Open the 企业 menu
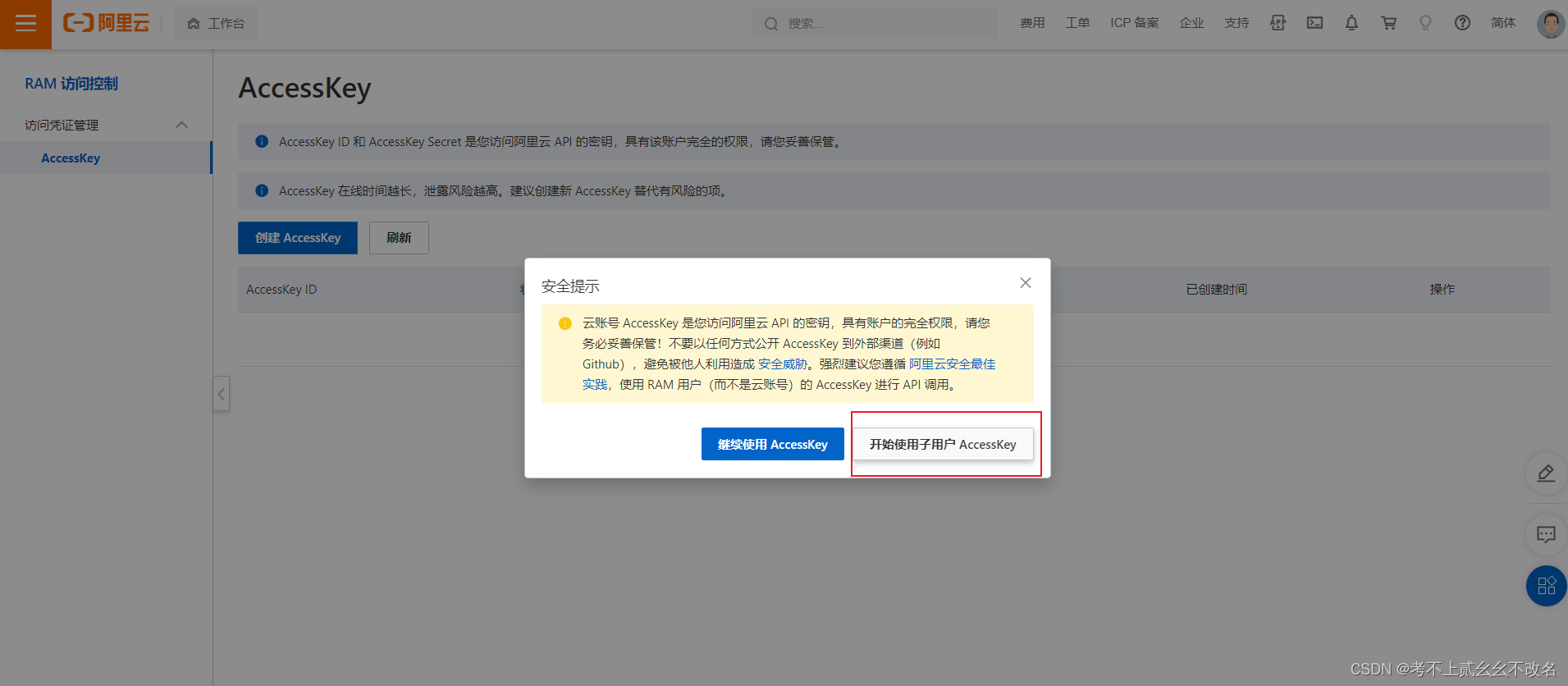1568x686 pixels. point(1191,23)
